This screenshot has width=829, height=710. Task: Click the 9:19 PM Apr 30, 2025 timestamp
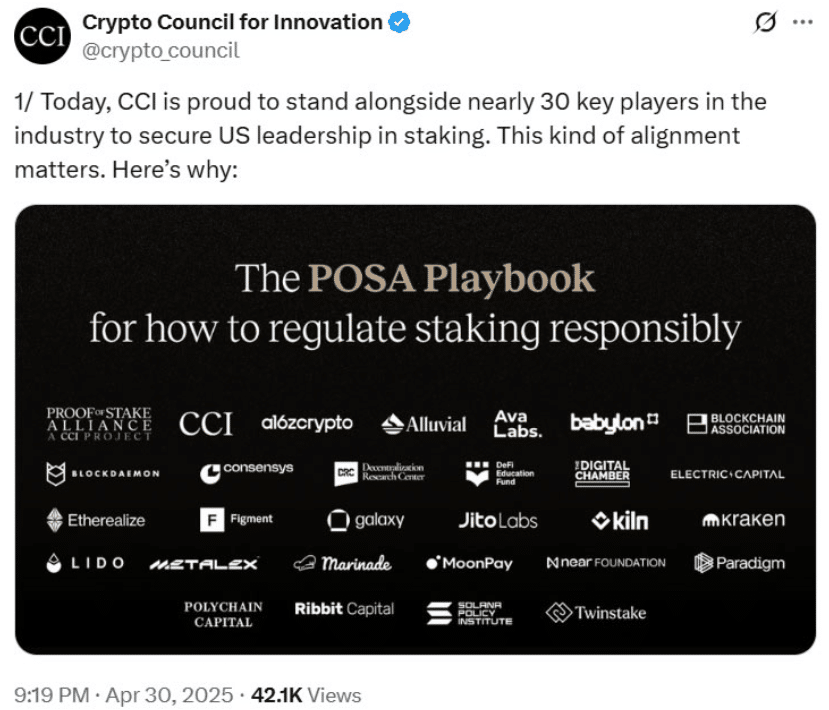click(x=124, y=694)
